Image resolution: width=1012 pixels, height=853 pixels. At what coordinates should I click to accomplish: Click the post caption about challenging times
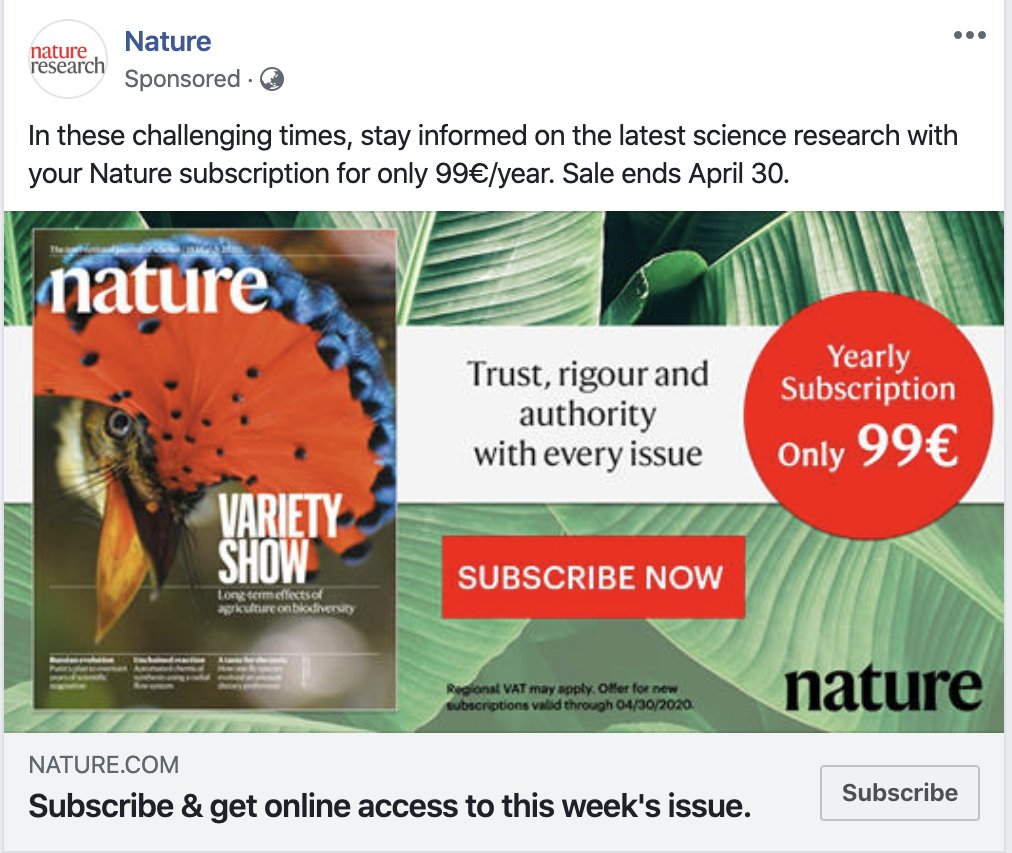tap(493, 154)
